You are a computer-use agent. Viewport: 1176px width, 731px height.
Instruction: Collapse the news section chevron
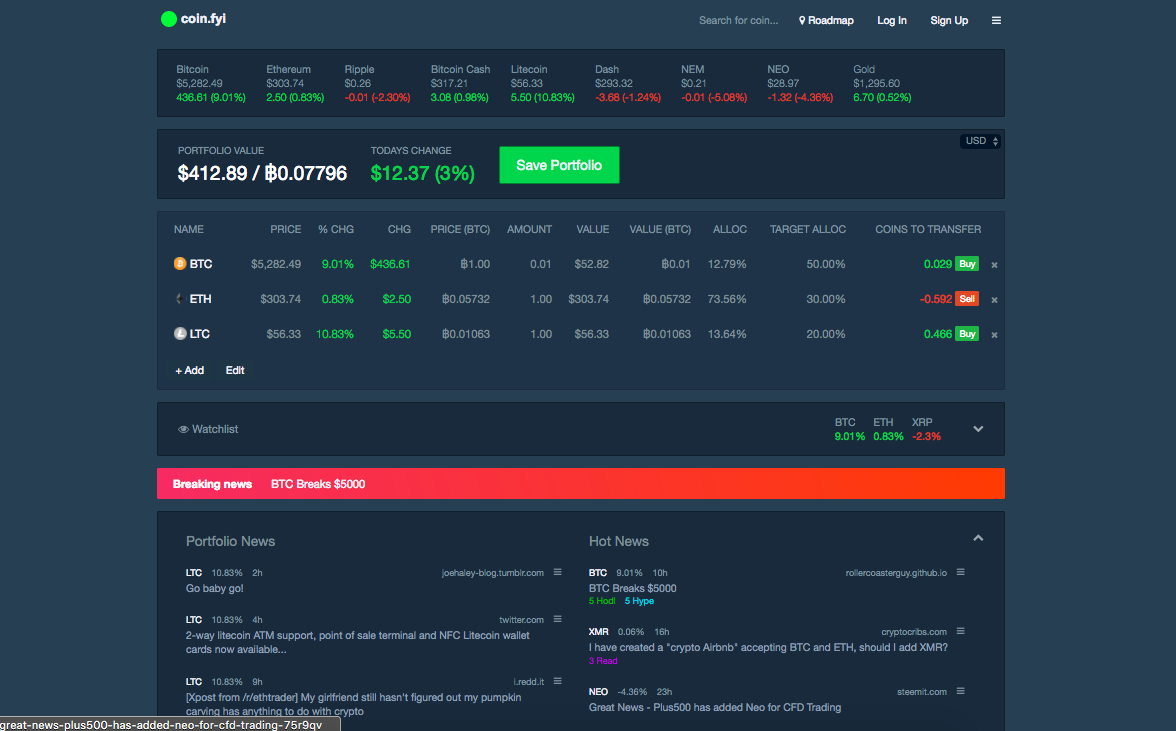click(x=978, y=538)
